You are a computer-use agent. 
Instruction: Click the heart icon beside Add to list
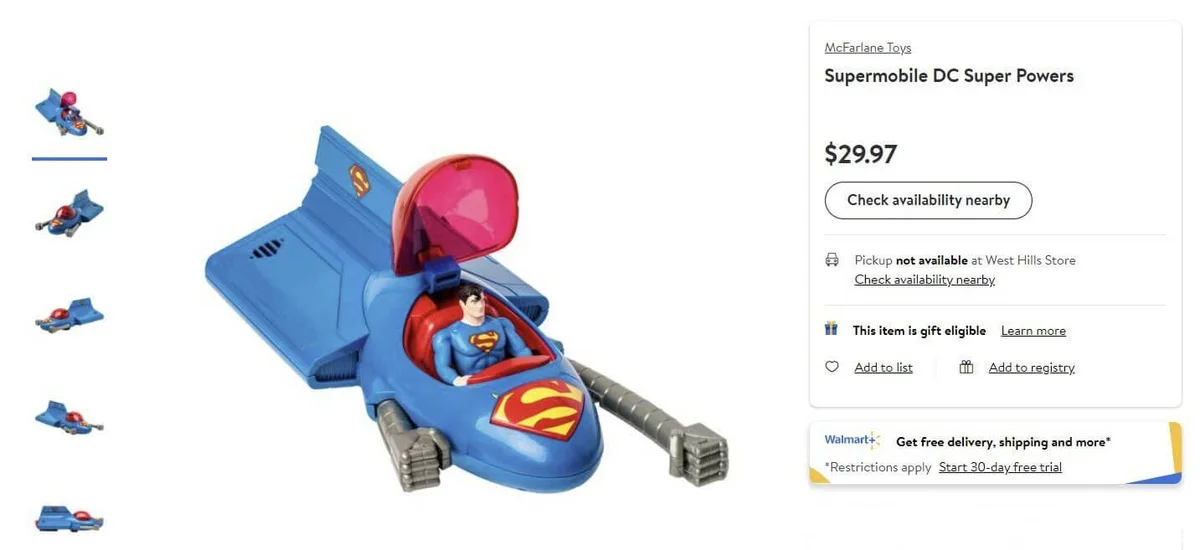point(832,367)
